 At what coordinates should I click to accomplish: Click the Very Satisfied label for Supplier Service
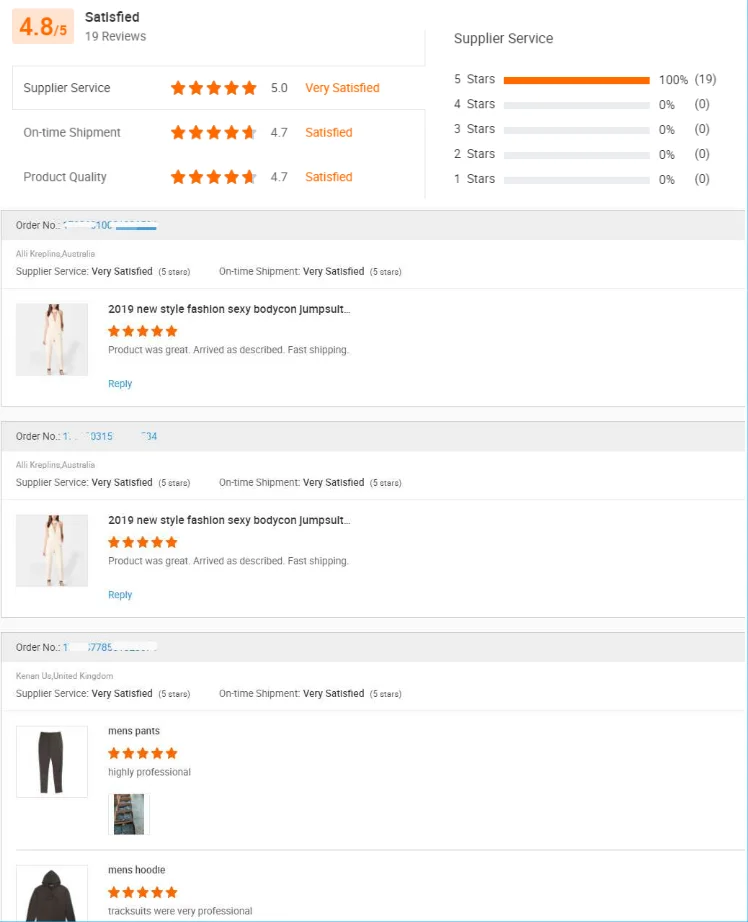pos(342,88)
